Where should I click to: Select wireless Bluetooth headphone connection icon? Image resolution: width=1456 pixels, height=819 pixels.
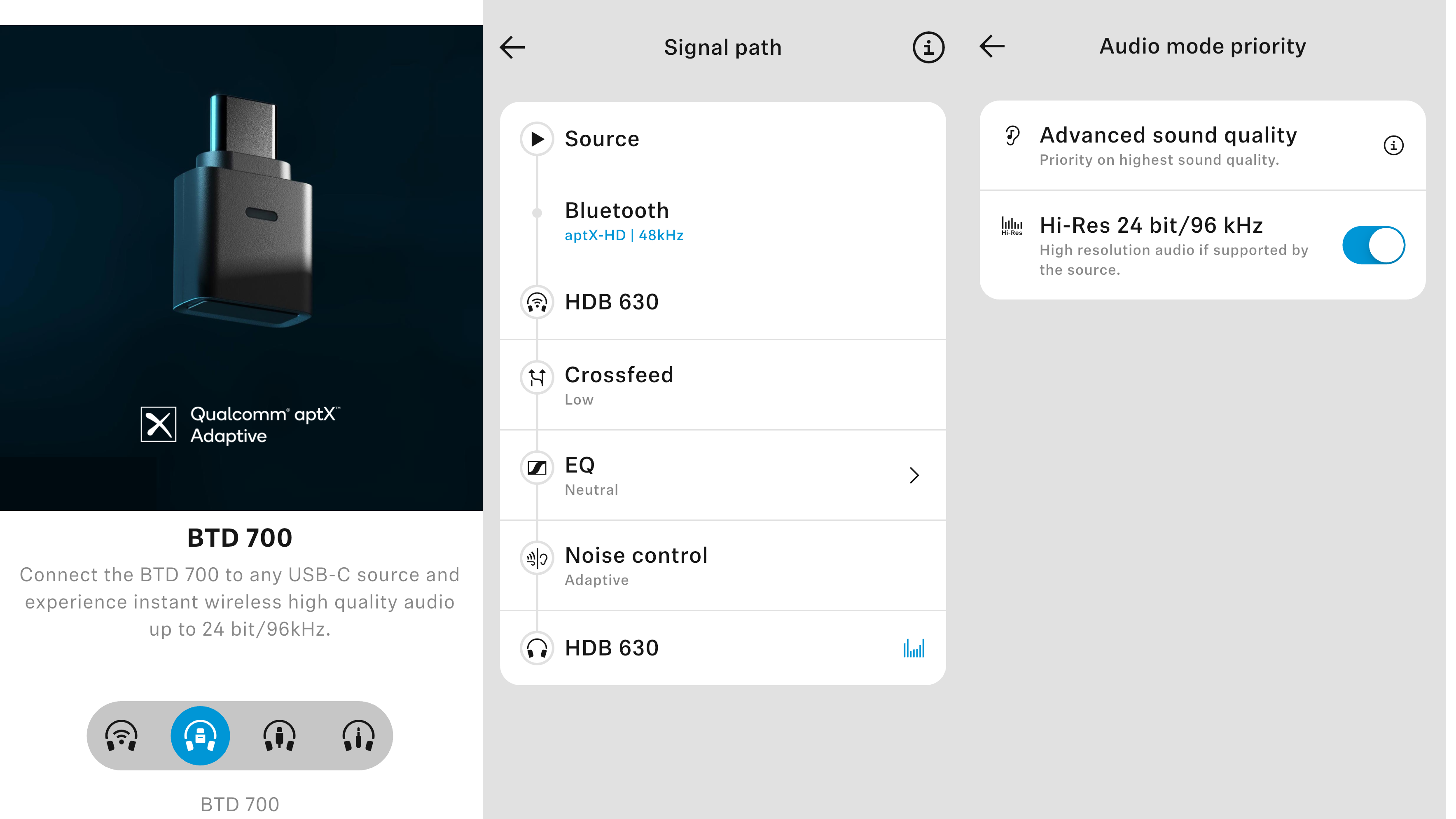point(121,736)
